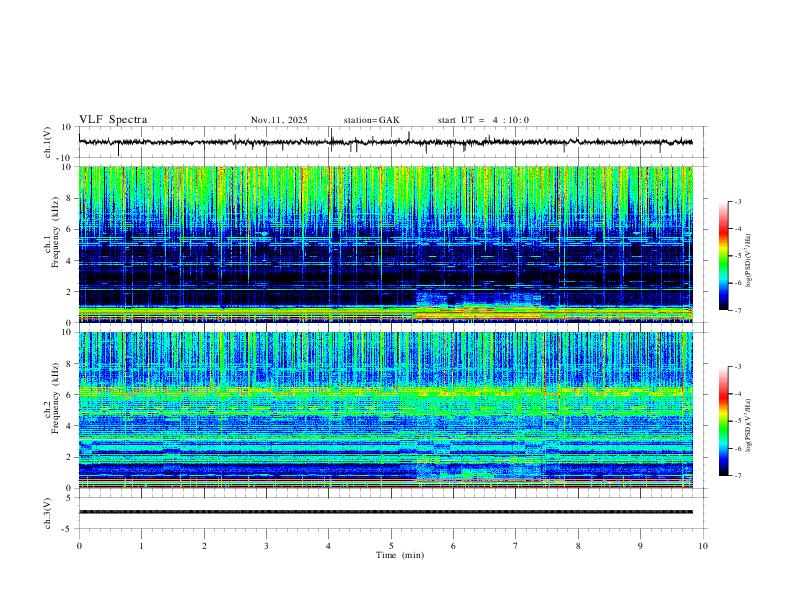Screen dimensions: 792x612
Task: Click time axis tick label '10'
Action: tap(703, 546)
